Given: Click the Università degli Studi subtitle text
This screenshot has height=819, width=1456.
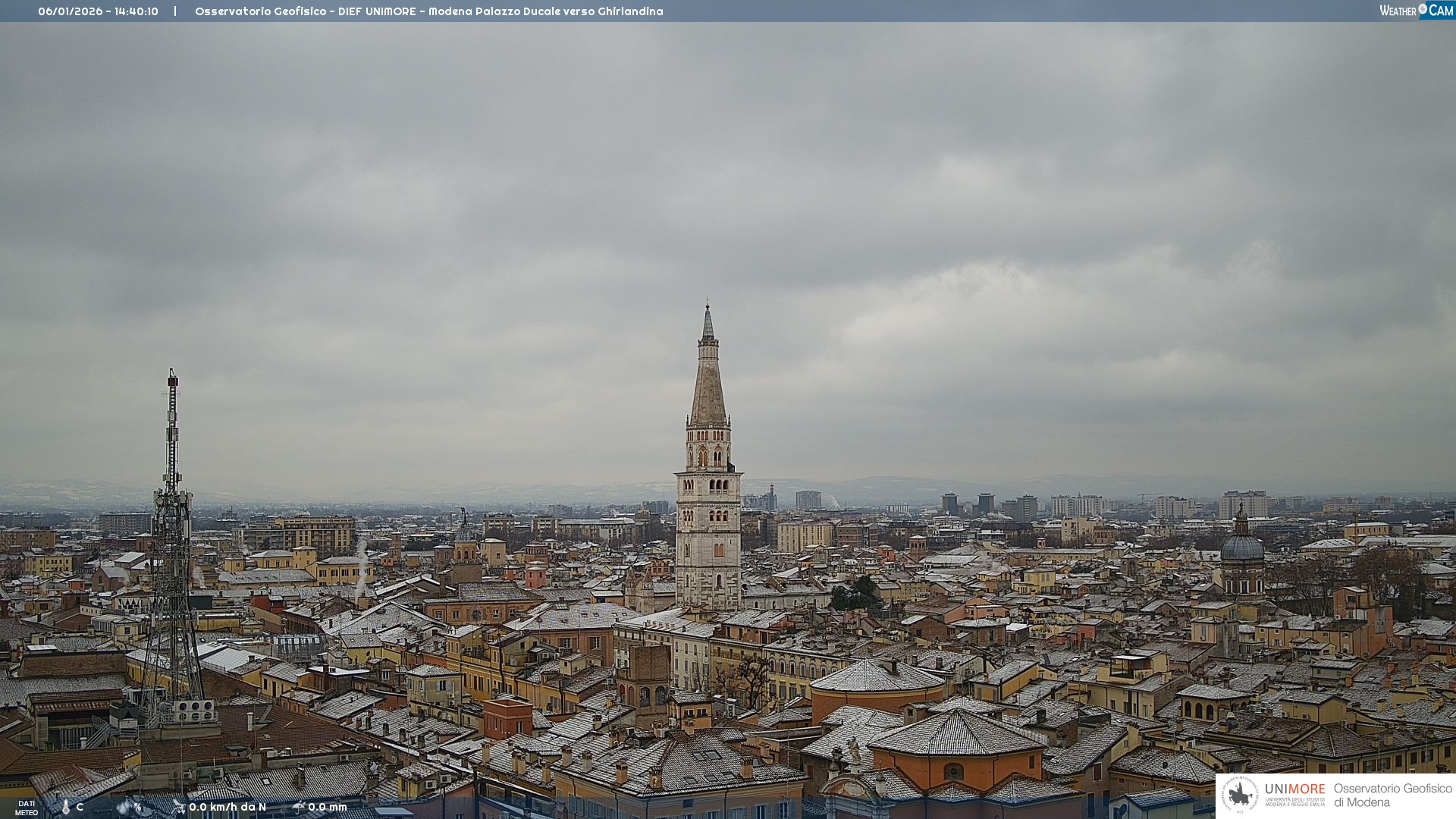Looking at the screenshot, I should coord(1294,802).
